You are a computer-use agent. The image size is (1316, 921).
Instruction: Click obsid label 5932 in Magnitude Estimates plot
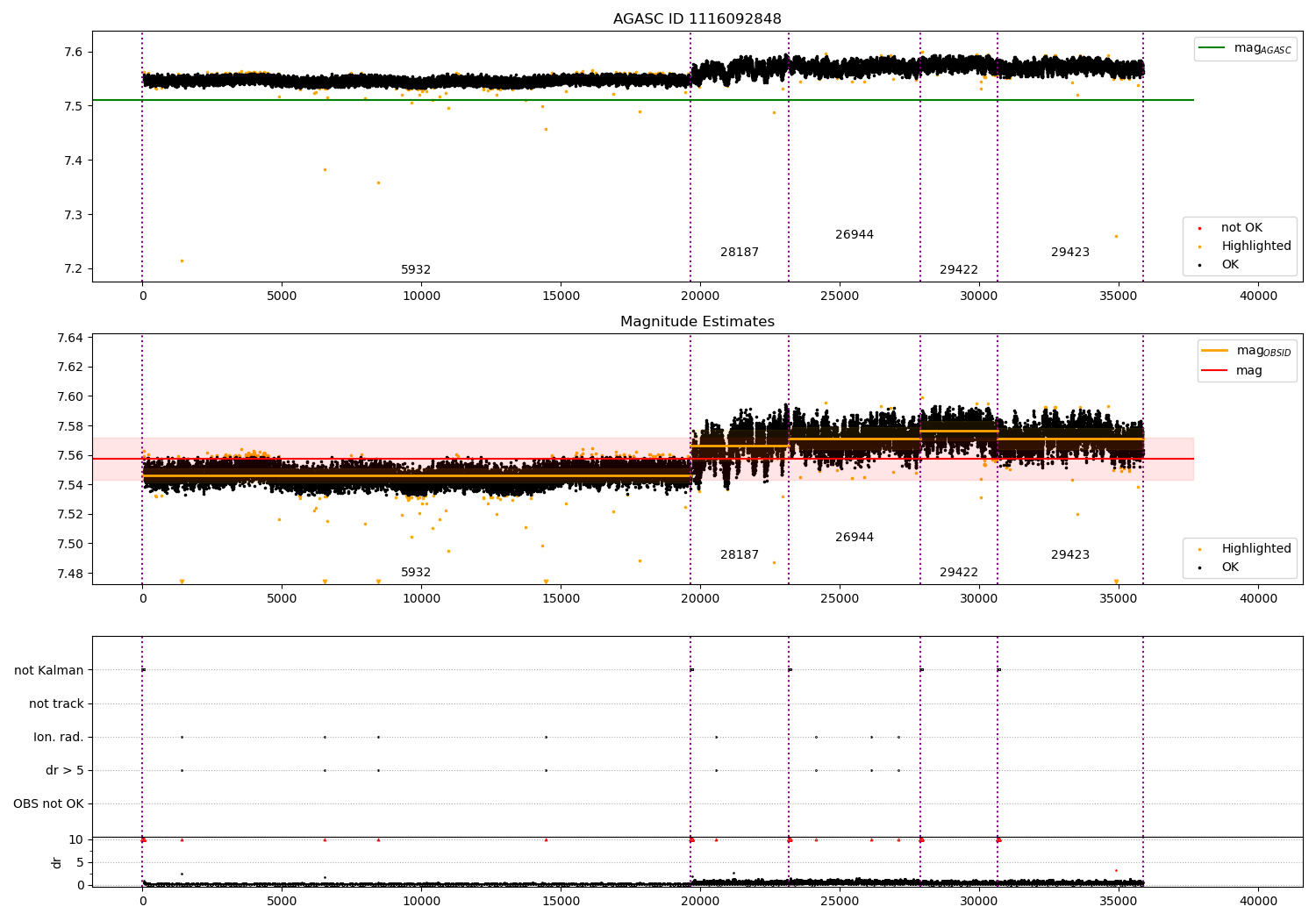(416, 573)
